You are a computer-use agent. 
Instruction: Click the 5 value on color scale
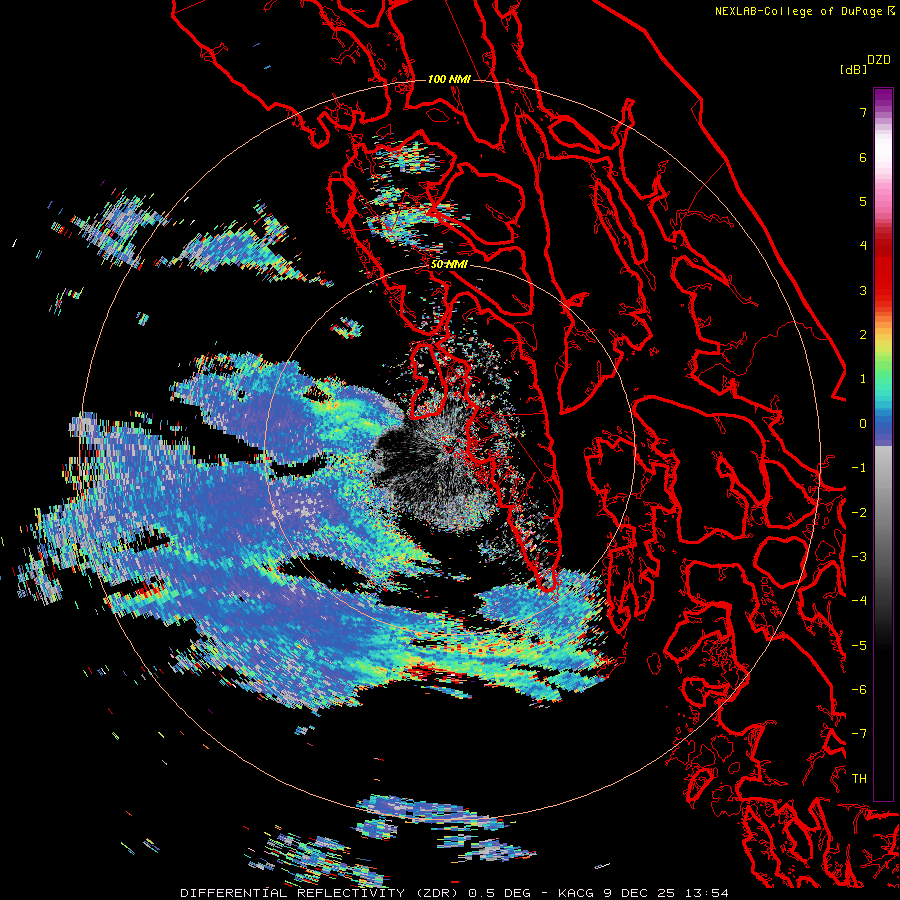pyautogui.click(x=863, y=201)
